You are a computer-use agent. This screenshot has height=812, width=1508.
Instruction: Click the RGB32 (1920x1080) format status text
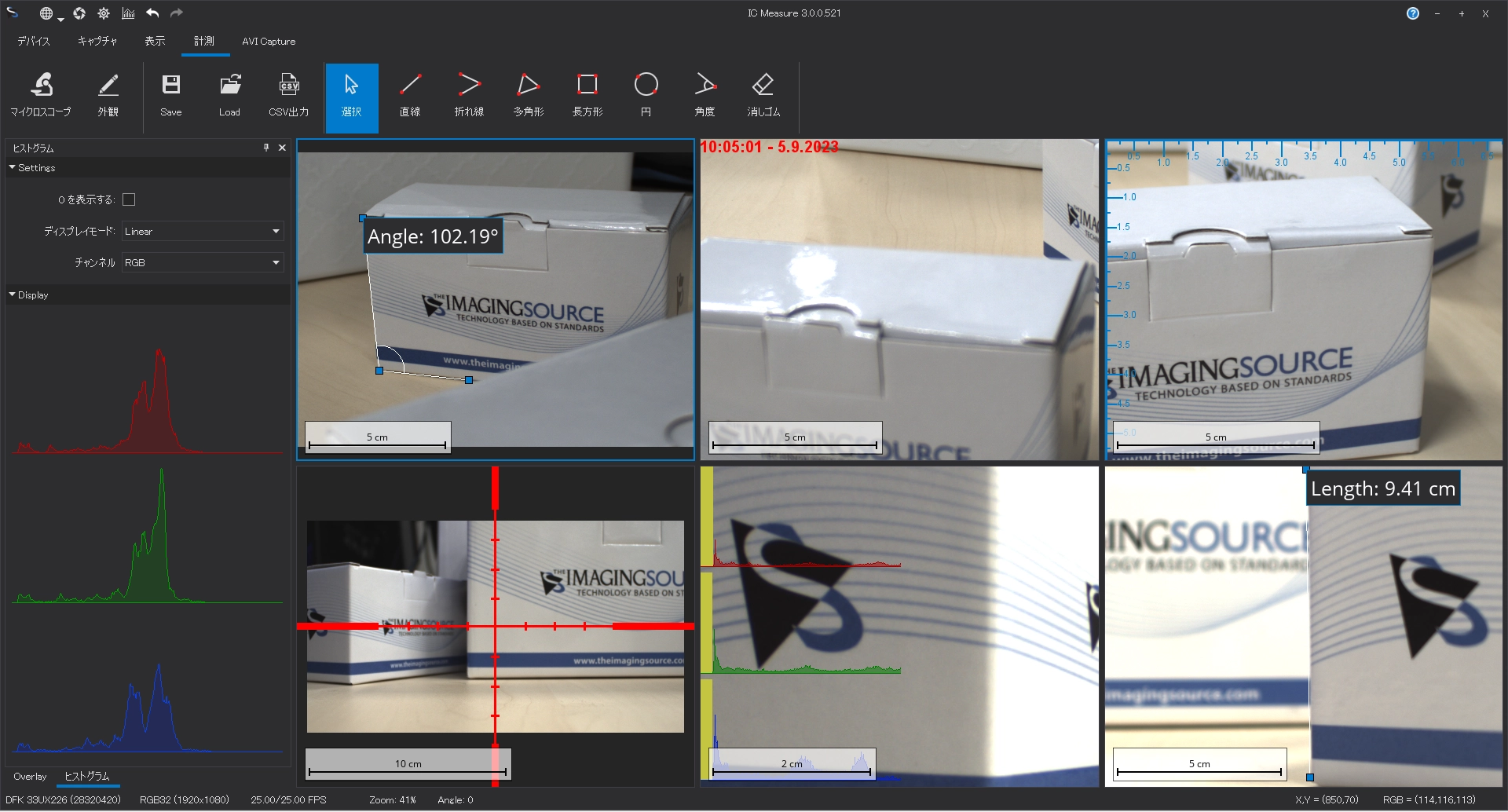coord(185,800)
